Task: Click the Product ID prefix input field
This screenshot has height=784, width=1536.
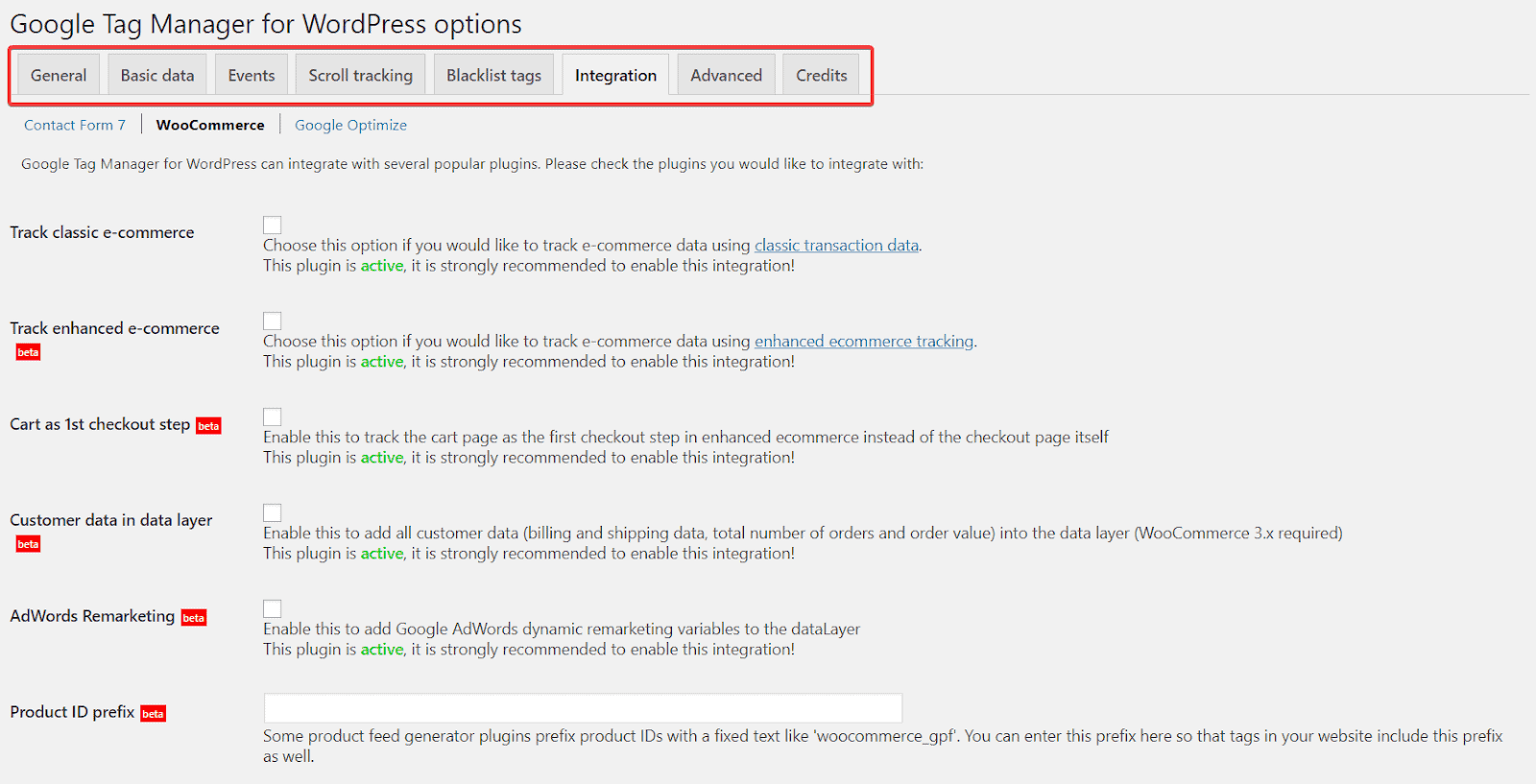Action: pos(583,708)
